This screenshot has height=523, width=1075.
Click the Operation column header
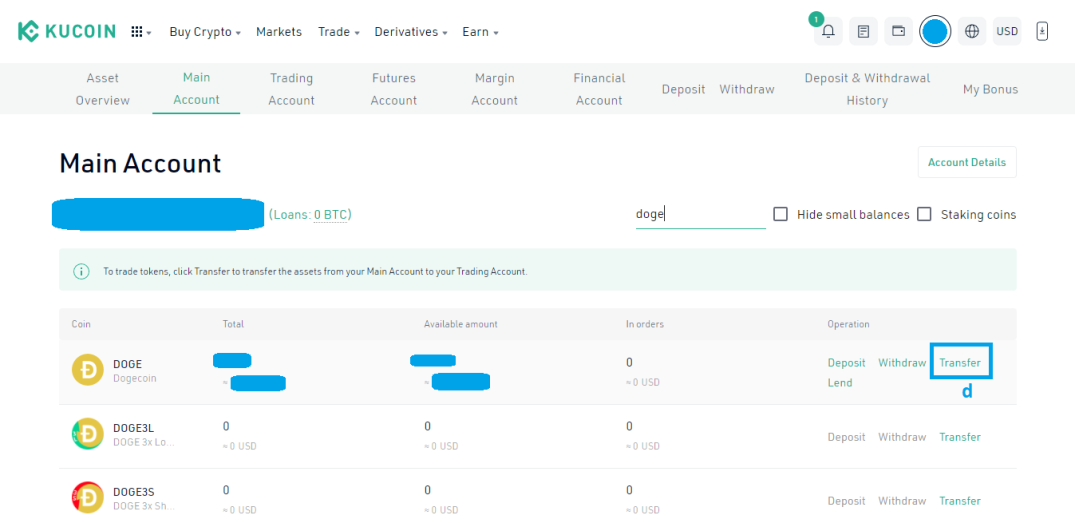coord(848,324)
